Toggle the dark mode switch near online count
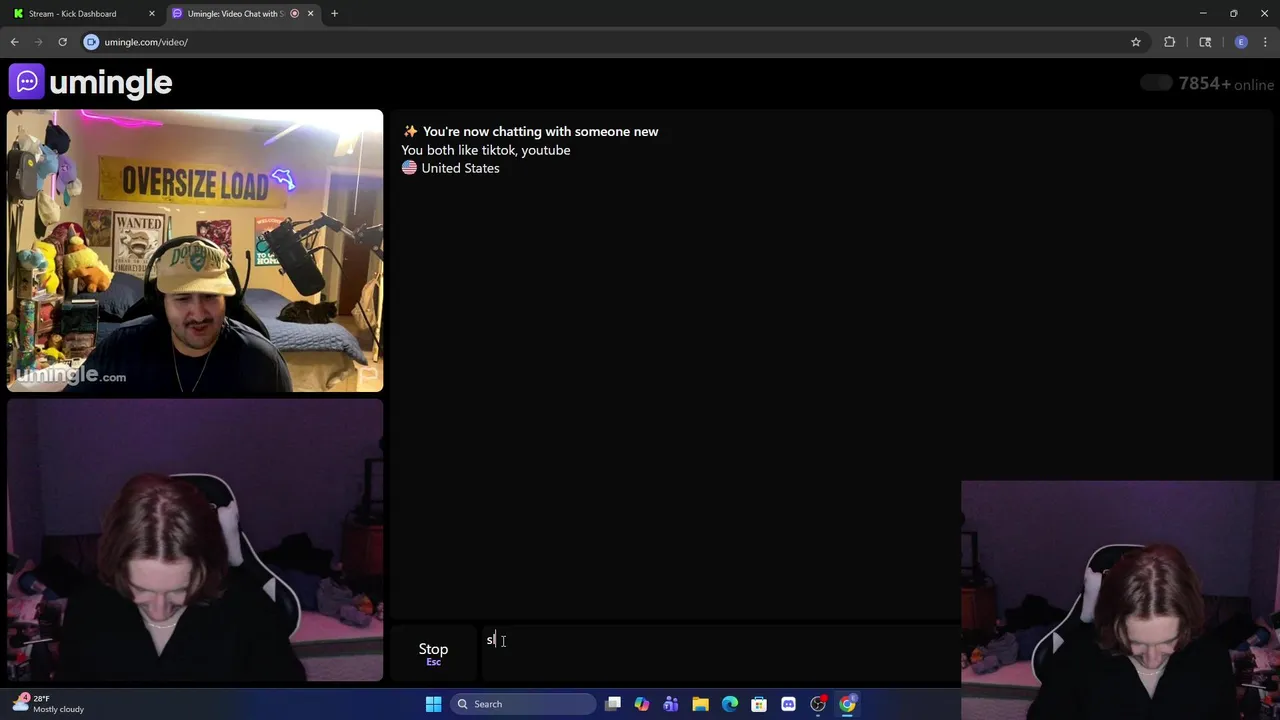 click(x=1156, y=83)
